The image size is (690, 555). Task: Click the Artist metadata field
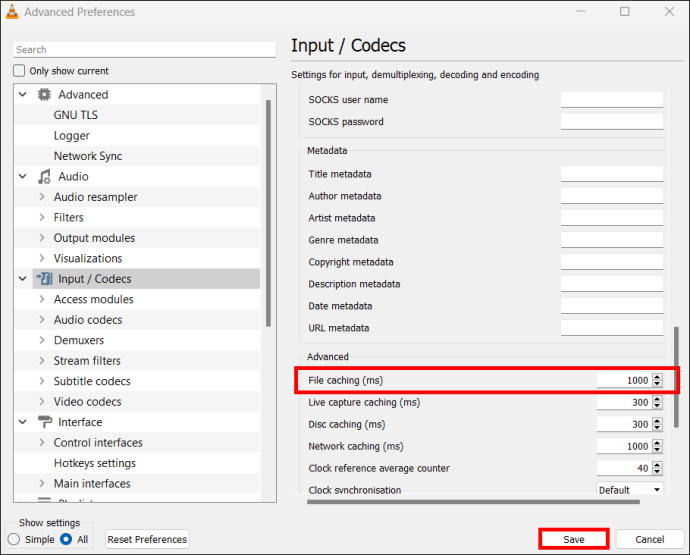pos(612,218)
